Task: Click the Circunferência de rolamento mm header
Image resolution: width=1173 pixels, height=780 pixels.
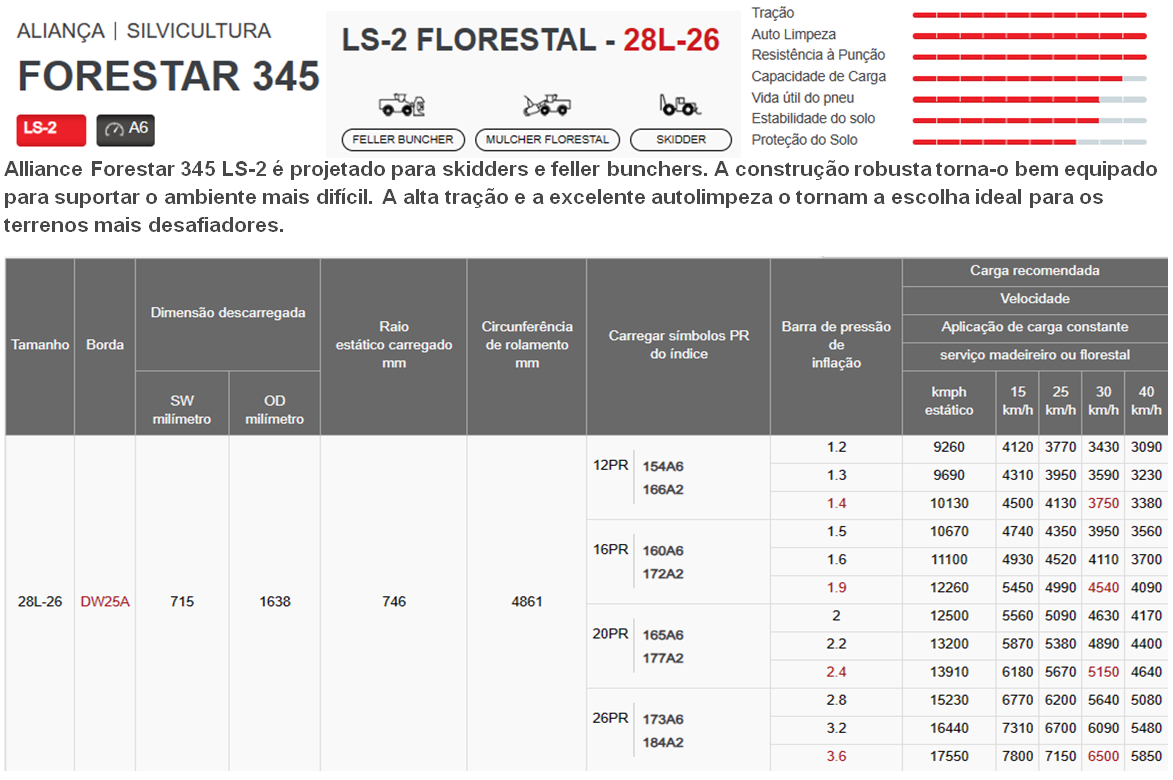Action: (527, 345)
